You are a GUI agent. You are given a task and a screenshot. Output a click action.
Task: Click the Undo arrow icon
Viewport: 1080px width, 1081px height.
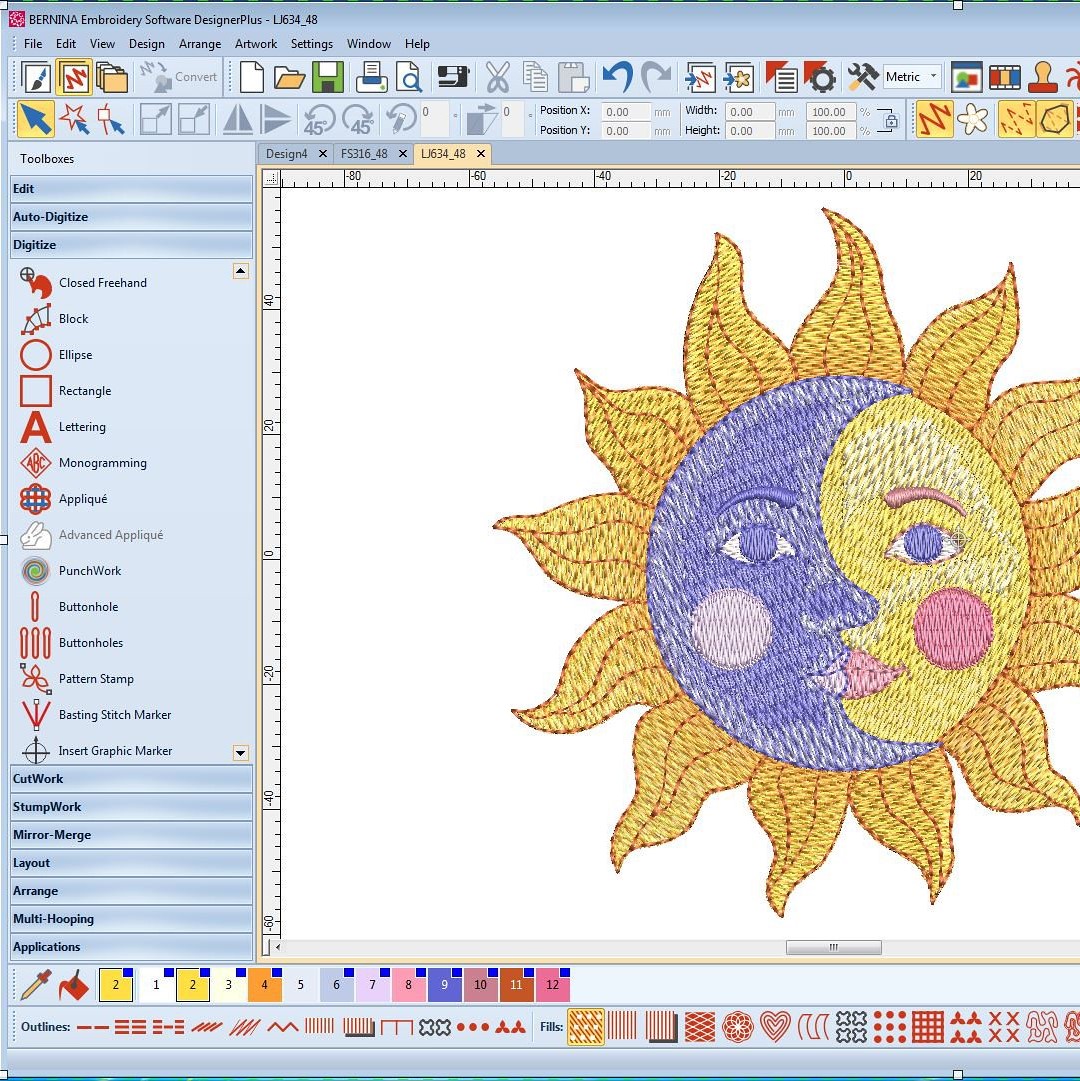pos(617,77)
